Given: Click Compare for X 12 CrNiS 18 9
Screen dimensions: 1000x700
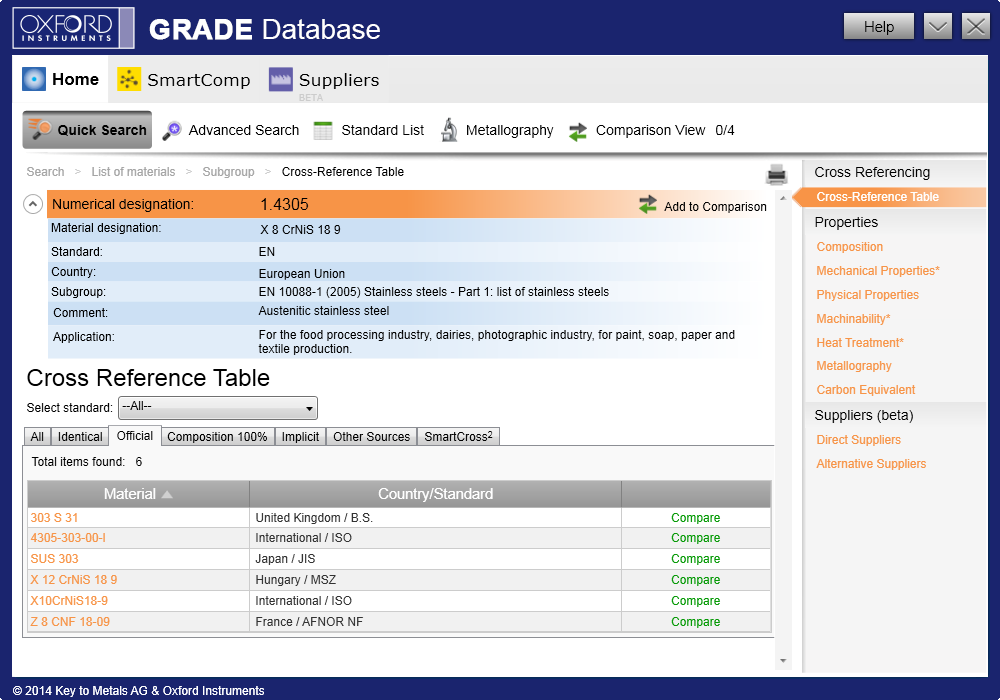Looking at the screenshot, I should click(695, 580).
